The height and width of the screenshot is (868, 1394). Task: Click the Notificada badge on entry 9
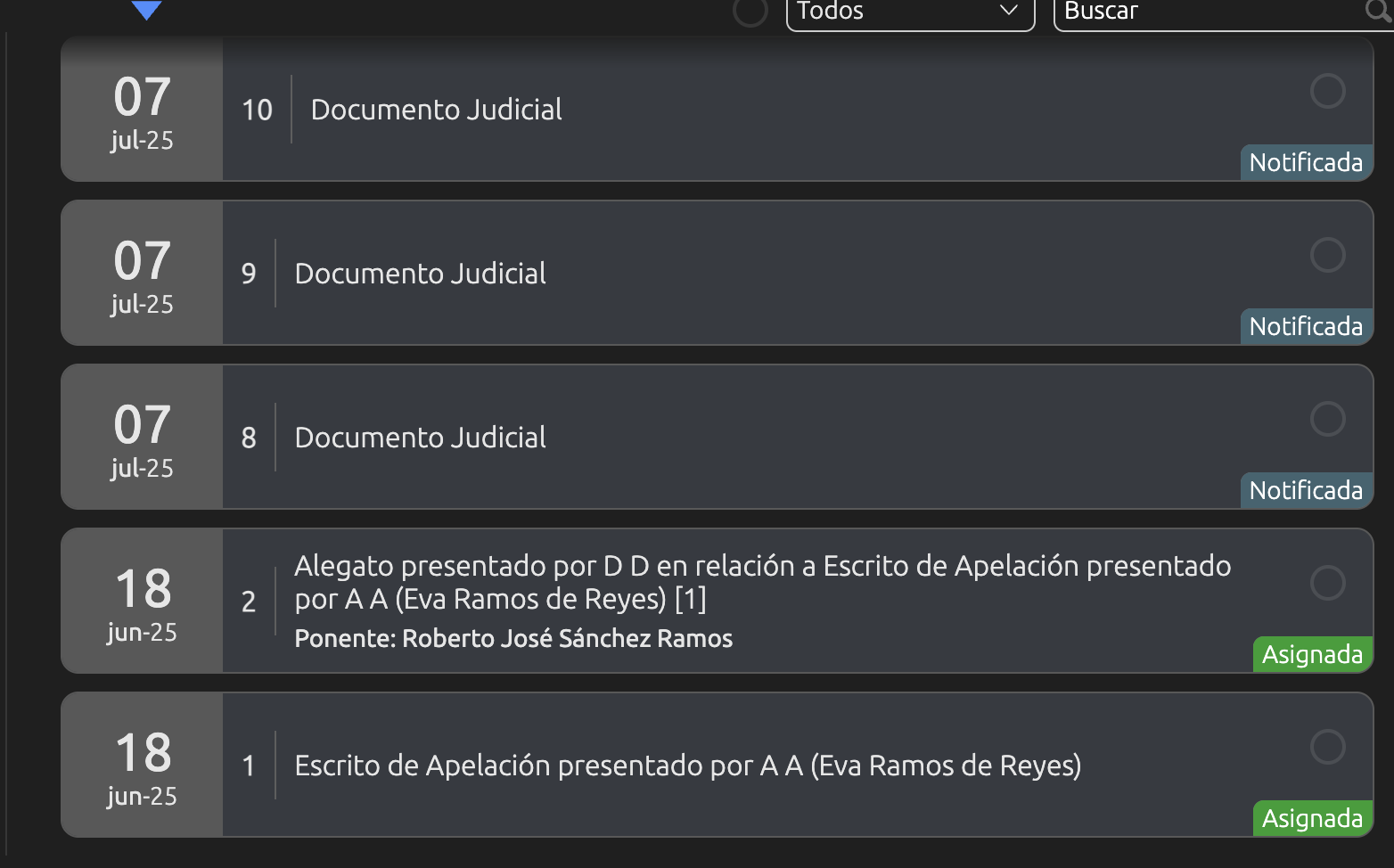click(1306, 327)
